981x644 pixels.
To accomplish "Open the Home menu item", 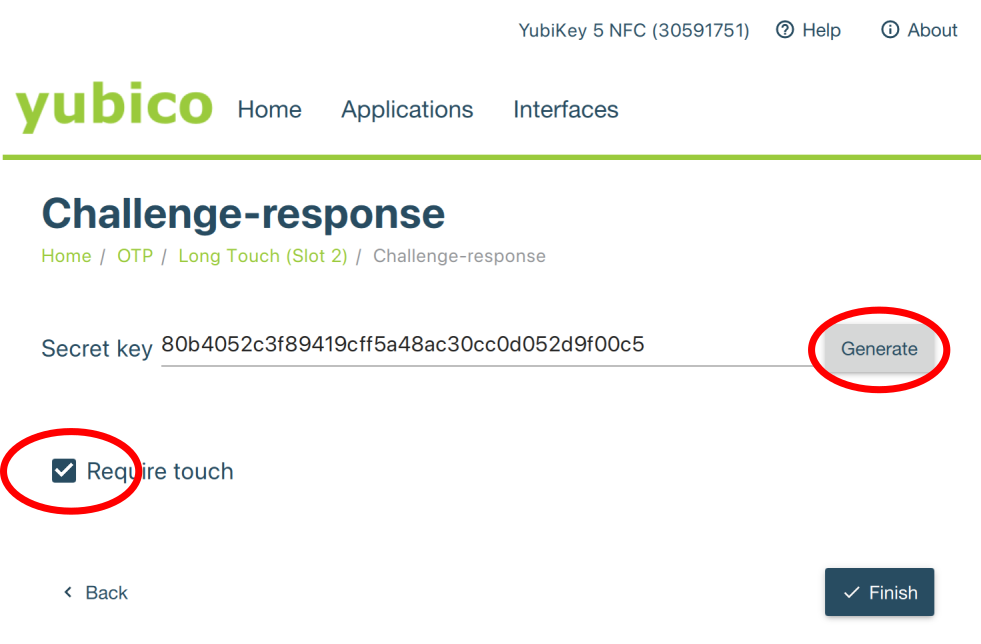I will click(269, 110).
